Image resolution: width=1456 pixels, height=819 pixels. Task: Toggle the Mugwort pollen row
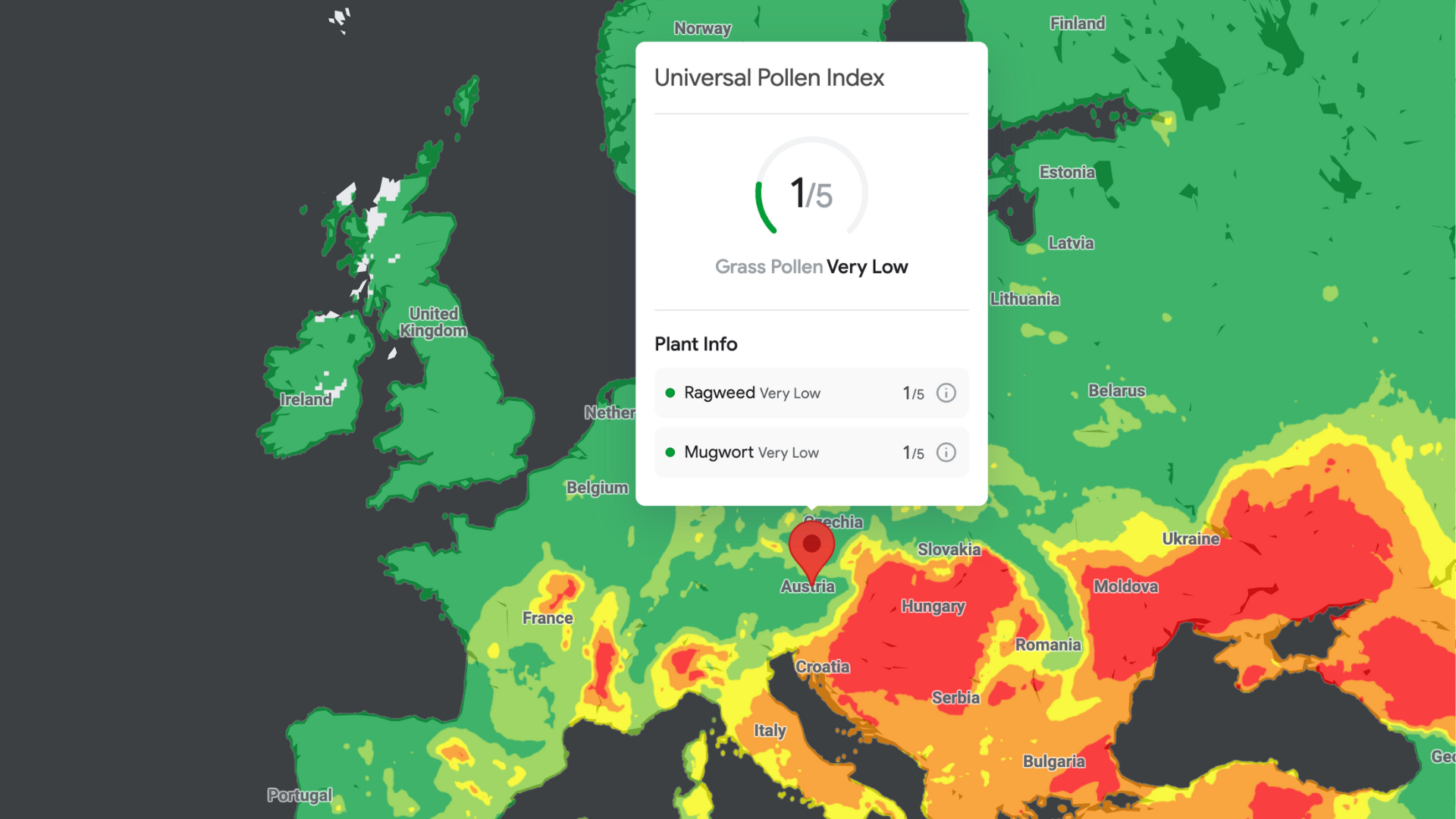coord(811,452)
